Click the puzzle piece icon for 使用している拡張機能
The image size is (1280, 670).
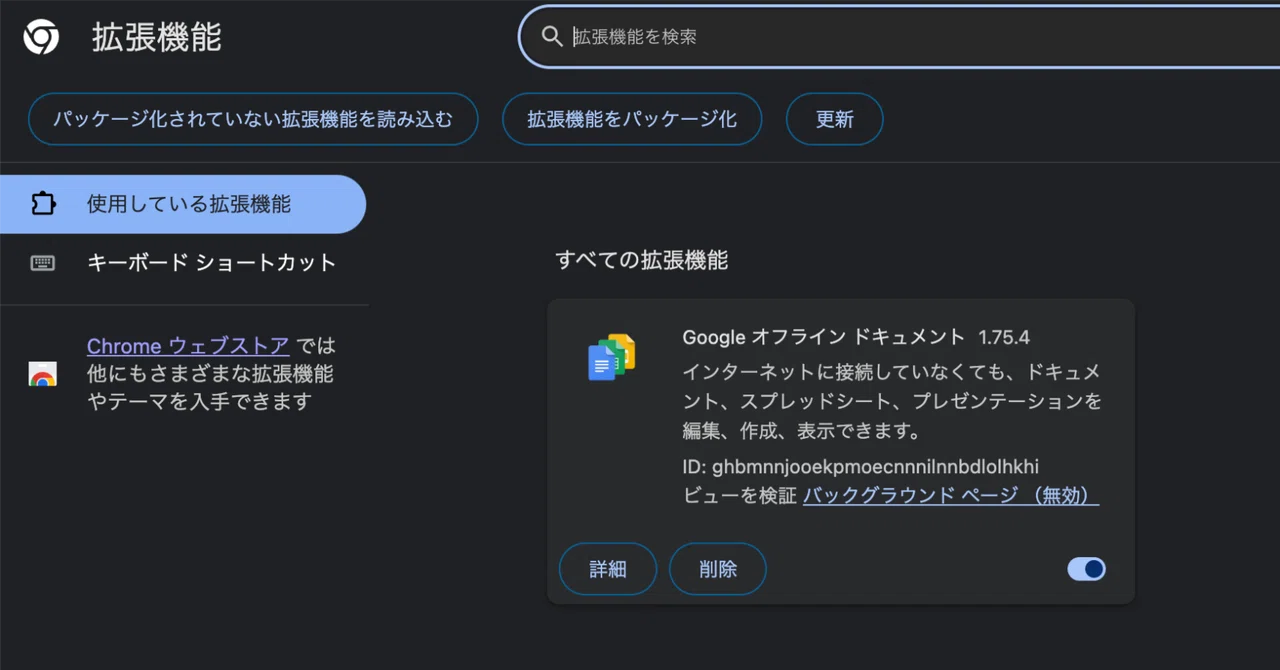coord(43,204)
